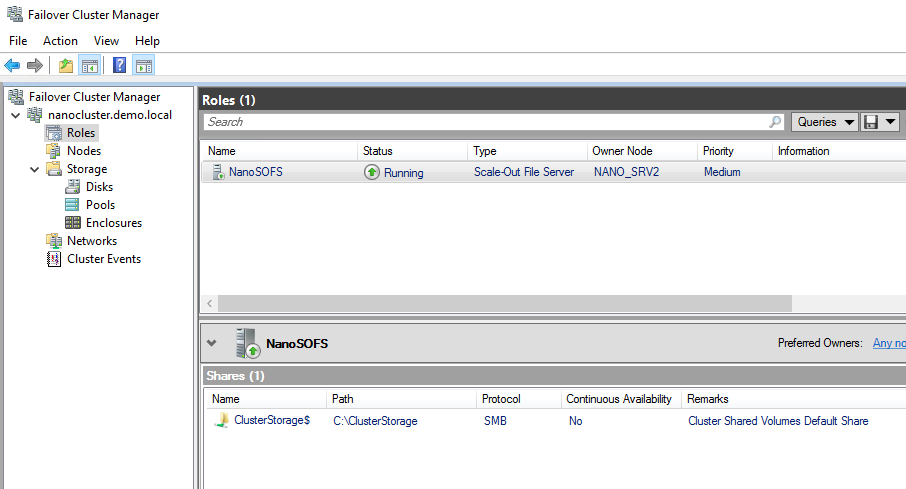Click the NanoSOFS server icon in the details pane
Screen dimensions: 906x489
click(248, 343)
